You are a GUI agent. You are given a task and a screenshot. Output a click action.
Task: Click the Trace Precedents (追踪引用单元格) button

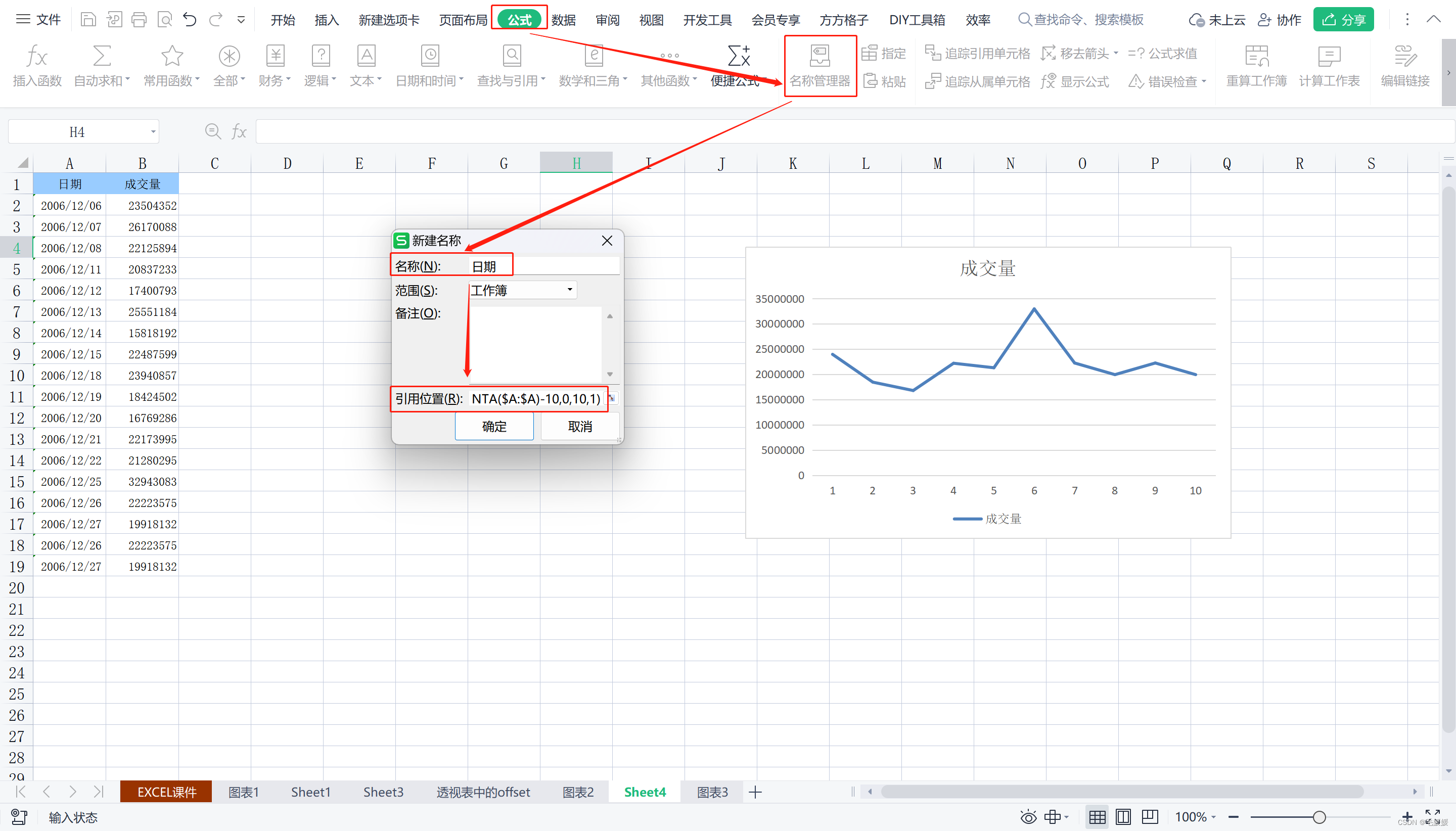(x=977, y=53)
